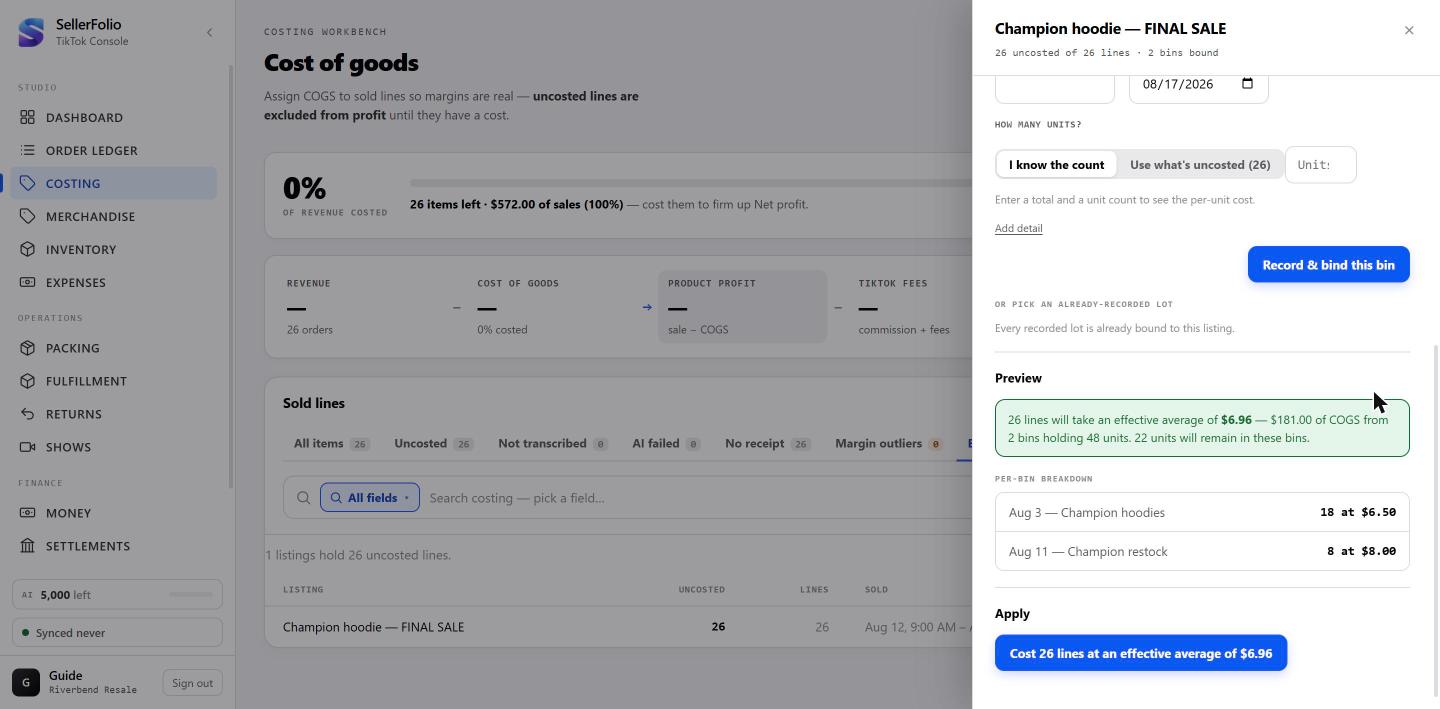Open the Returns page

pyautogui.click(x=114, y=414)
